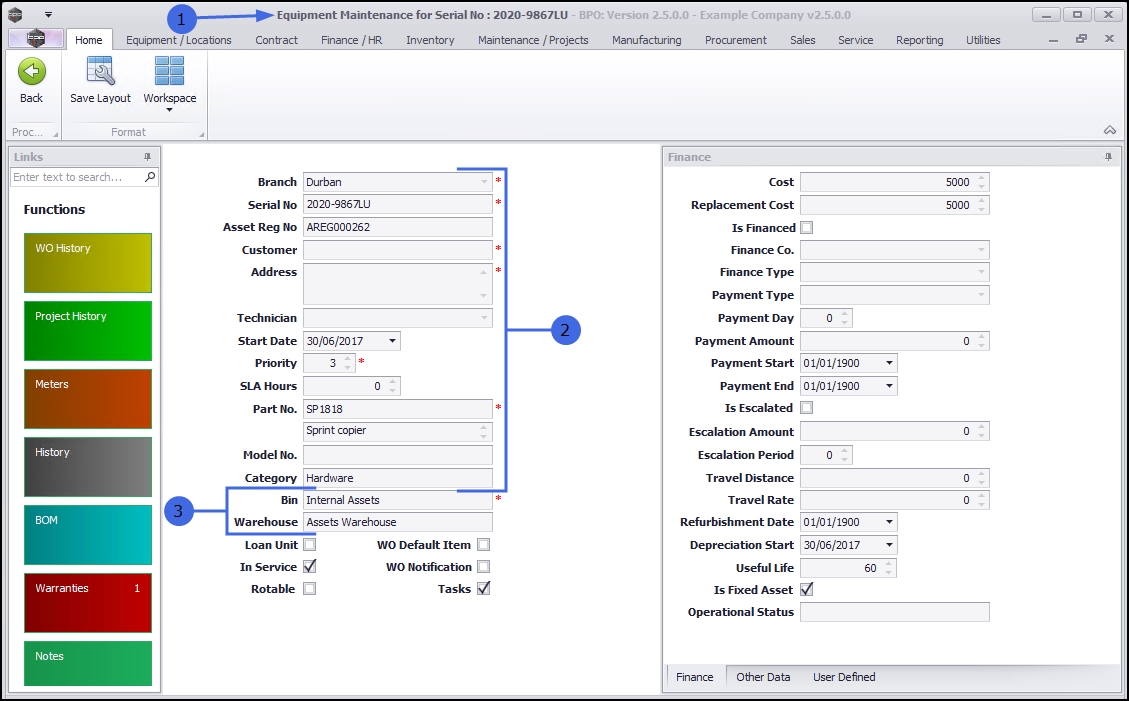Click the Serial No input field
This screenshot has height=701, width=1129.
pyautogui.click(x=397, y=204)
